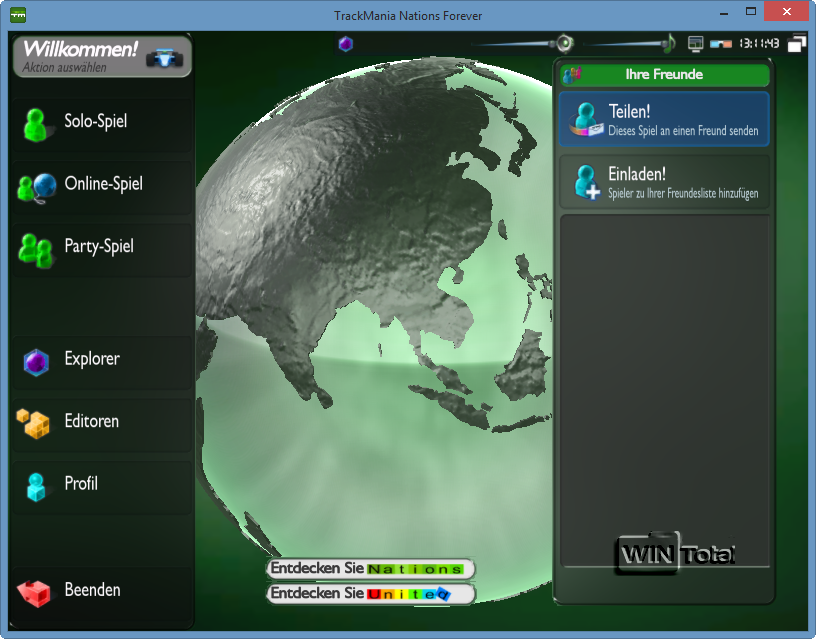Click the green Solo-Spiel player icon

(36, 125)
